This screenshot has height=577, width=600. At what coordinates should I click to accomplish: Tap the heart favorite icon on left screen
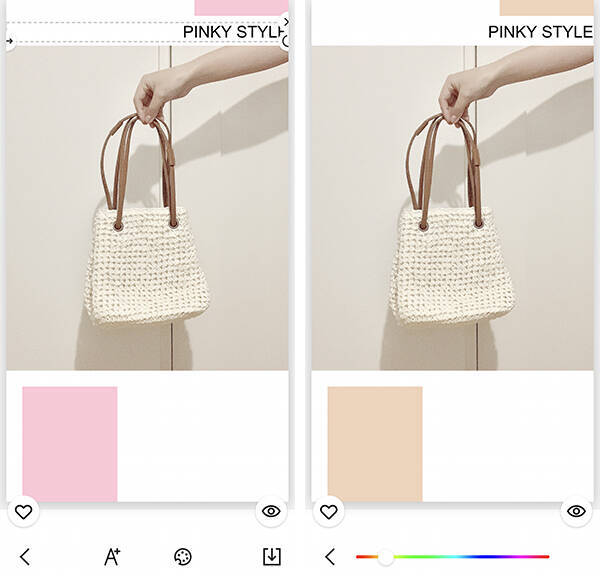[x=23, y=512]
